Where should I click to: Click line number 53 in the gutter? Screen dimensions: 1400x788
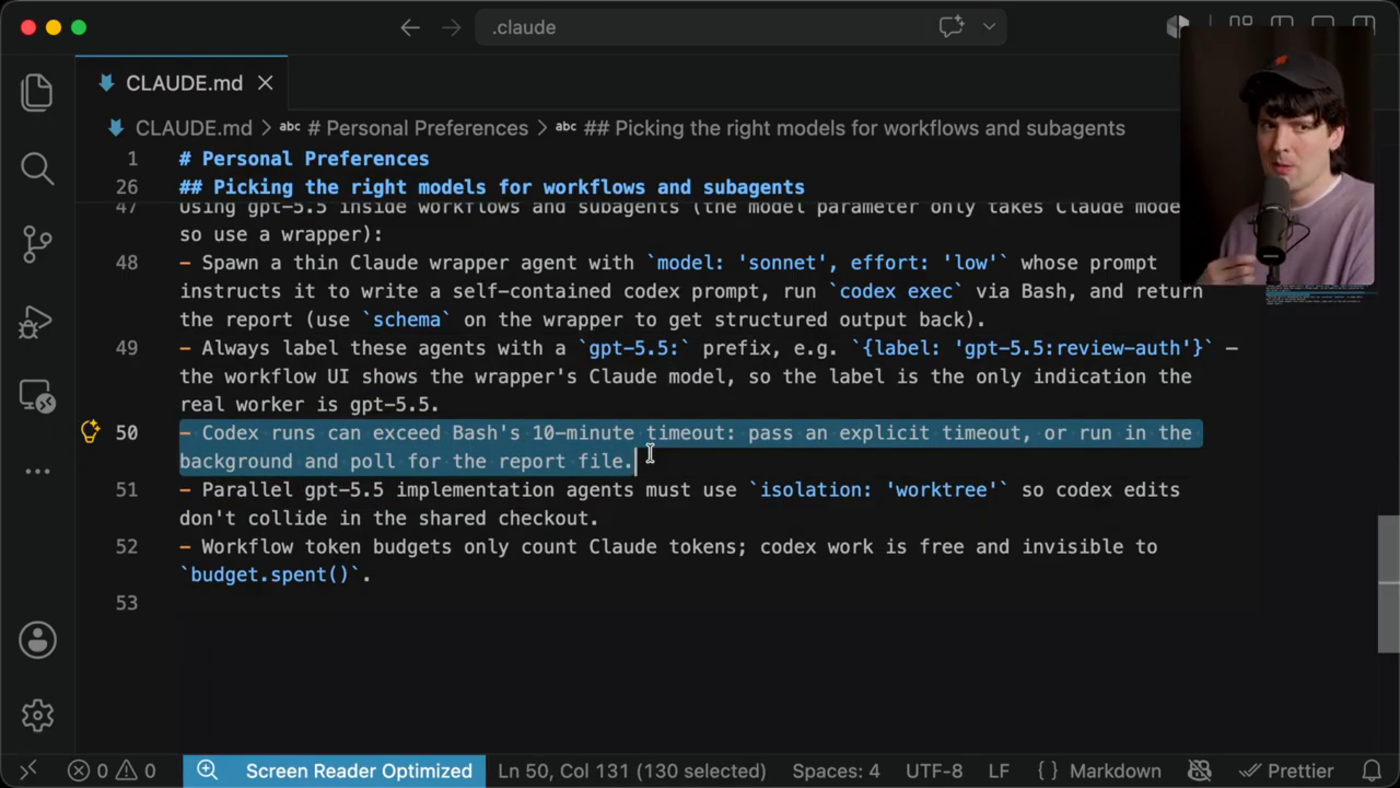127,603
